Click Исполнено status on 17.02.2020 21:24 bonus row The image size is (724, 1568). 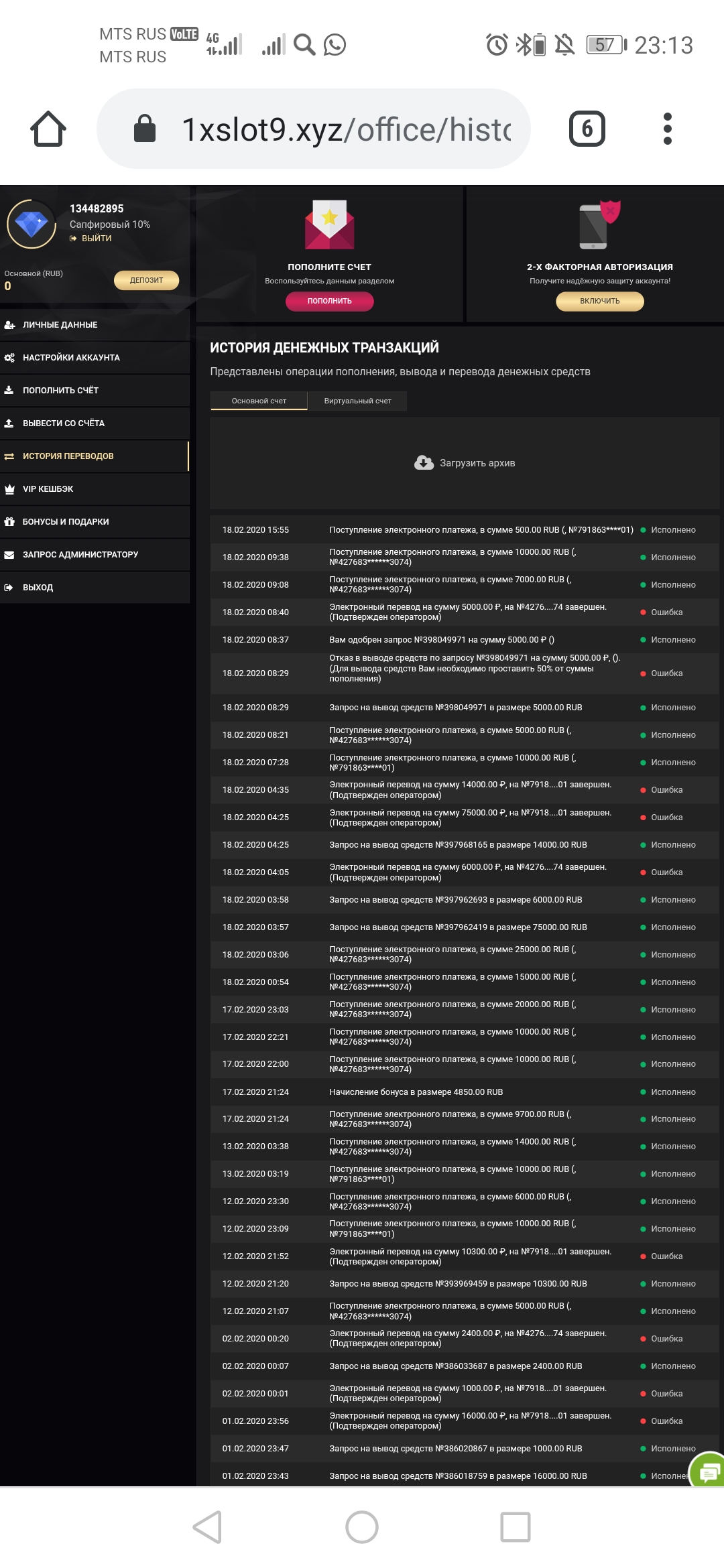668,1092
